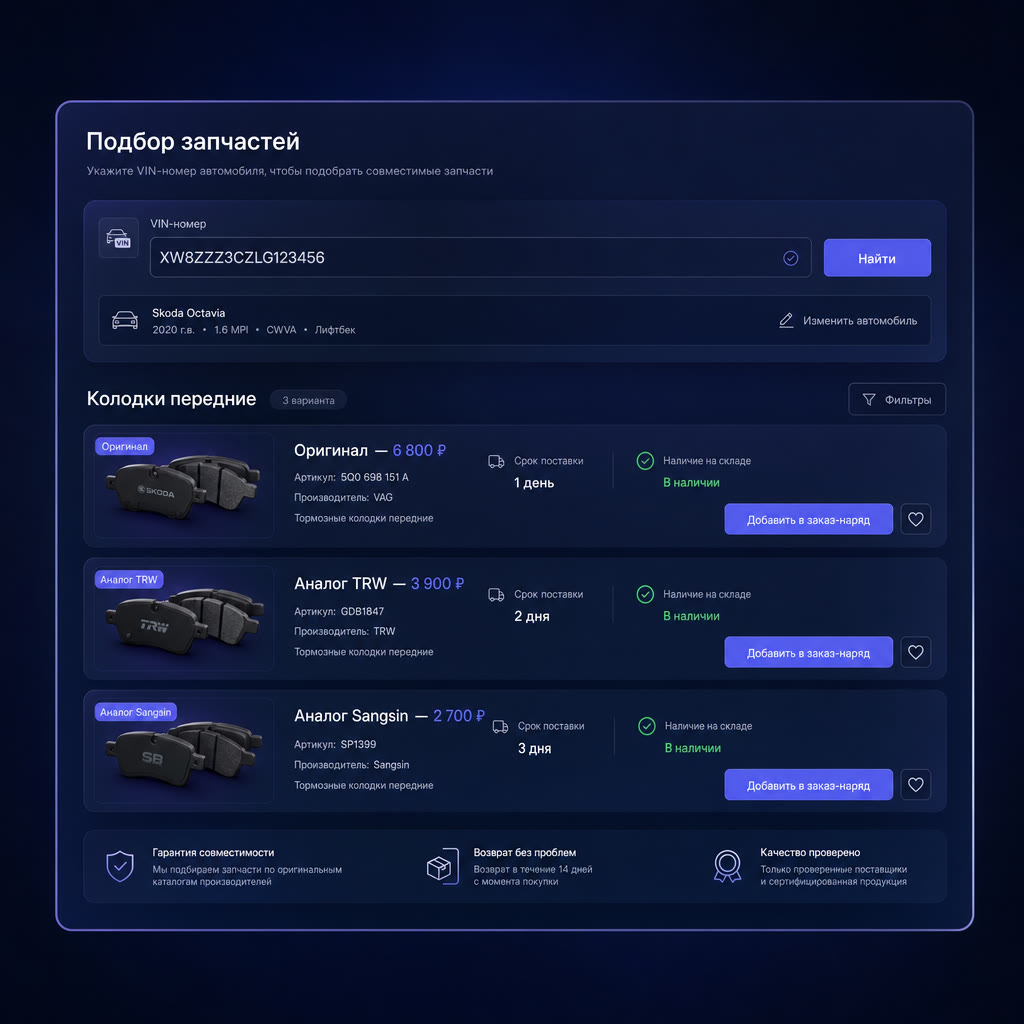The height and width of the screenshot is (1024, 1024).
Task: Open the TRW brake pads image
Action: pyautogui.click(x=184, y=618)
